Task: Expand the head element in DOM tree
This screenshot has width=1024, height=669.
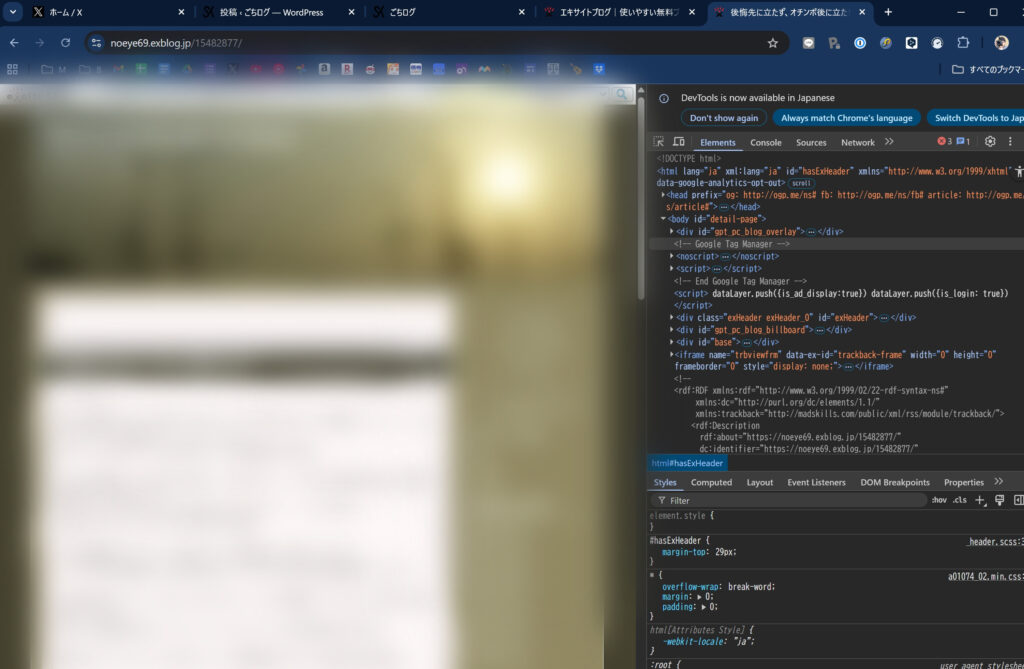Action: pos(663,194)
